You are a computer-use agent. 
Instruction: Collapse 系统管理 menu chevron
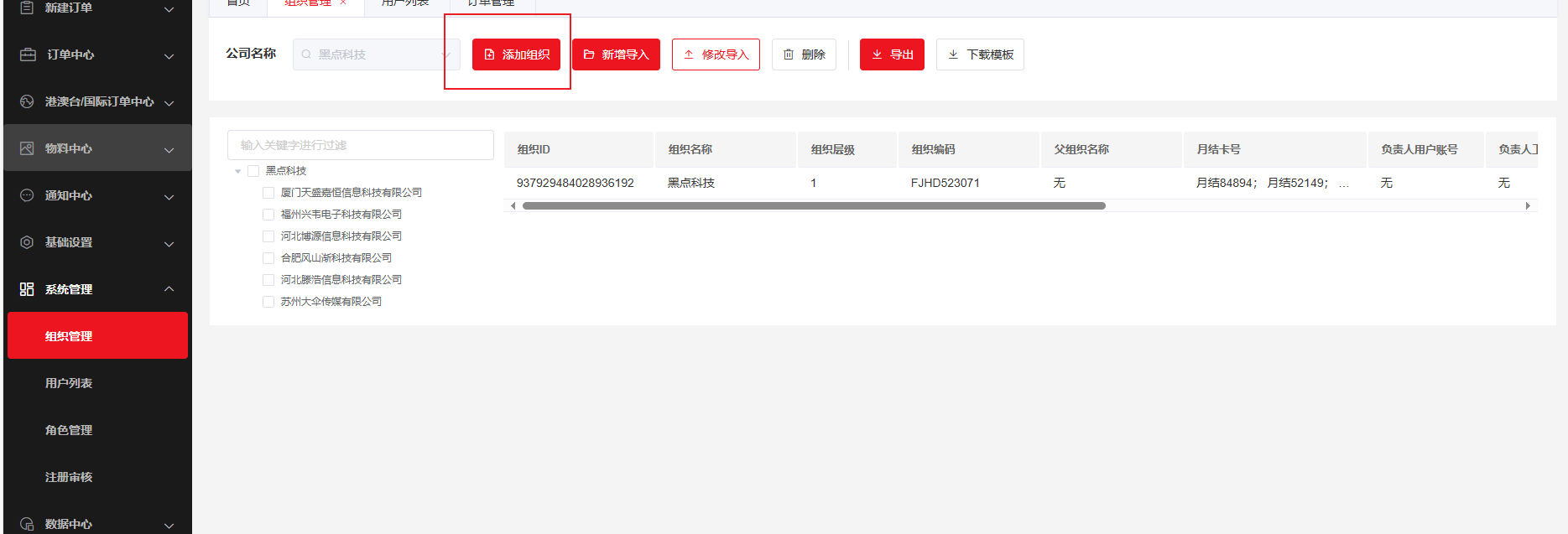point(169,288)
